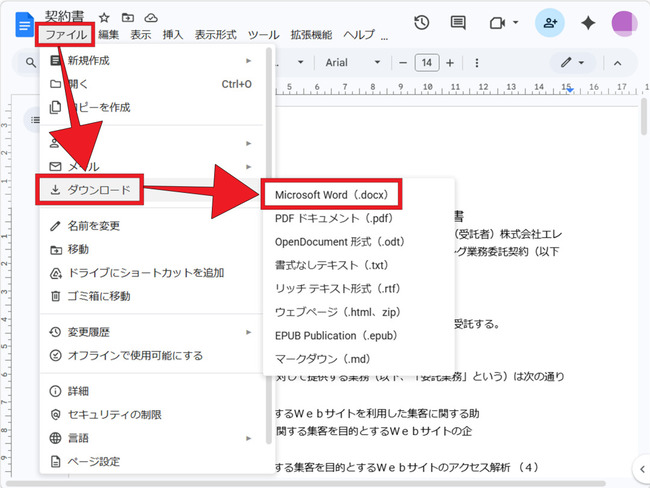Open the 編集 menu

[109, 35]
